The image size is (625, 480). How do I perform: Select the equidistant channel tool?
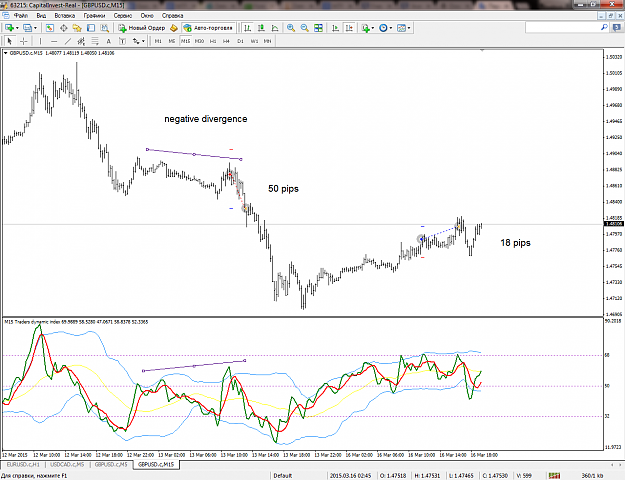(81, 41)
